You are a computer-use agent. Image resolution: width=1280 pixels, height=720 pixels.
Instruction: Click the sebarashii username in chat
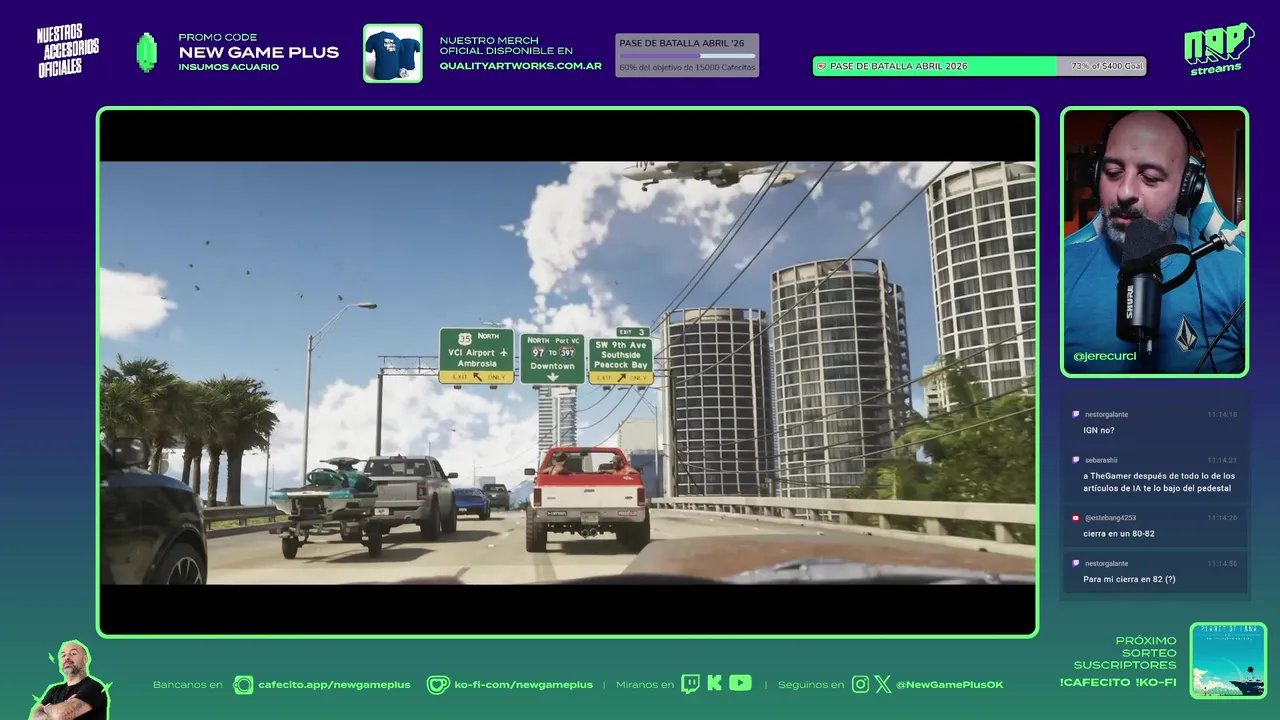pos(1101,460)
